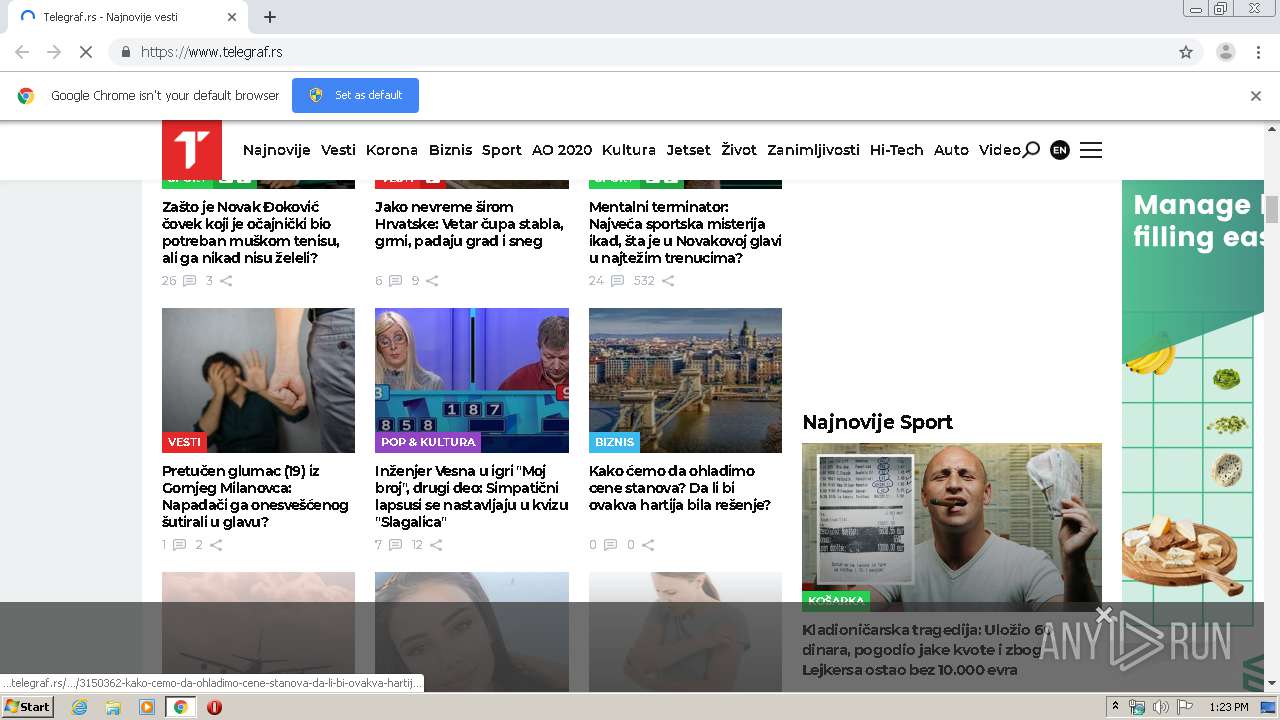
Task: Close the Telegraf.rs tab
Action: click(232, 17)
